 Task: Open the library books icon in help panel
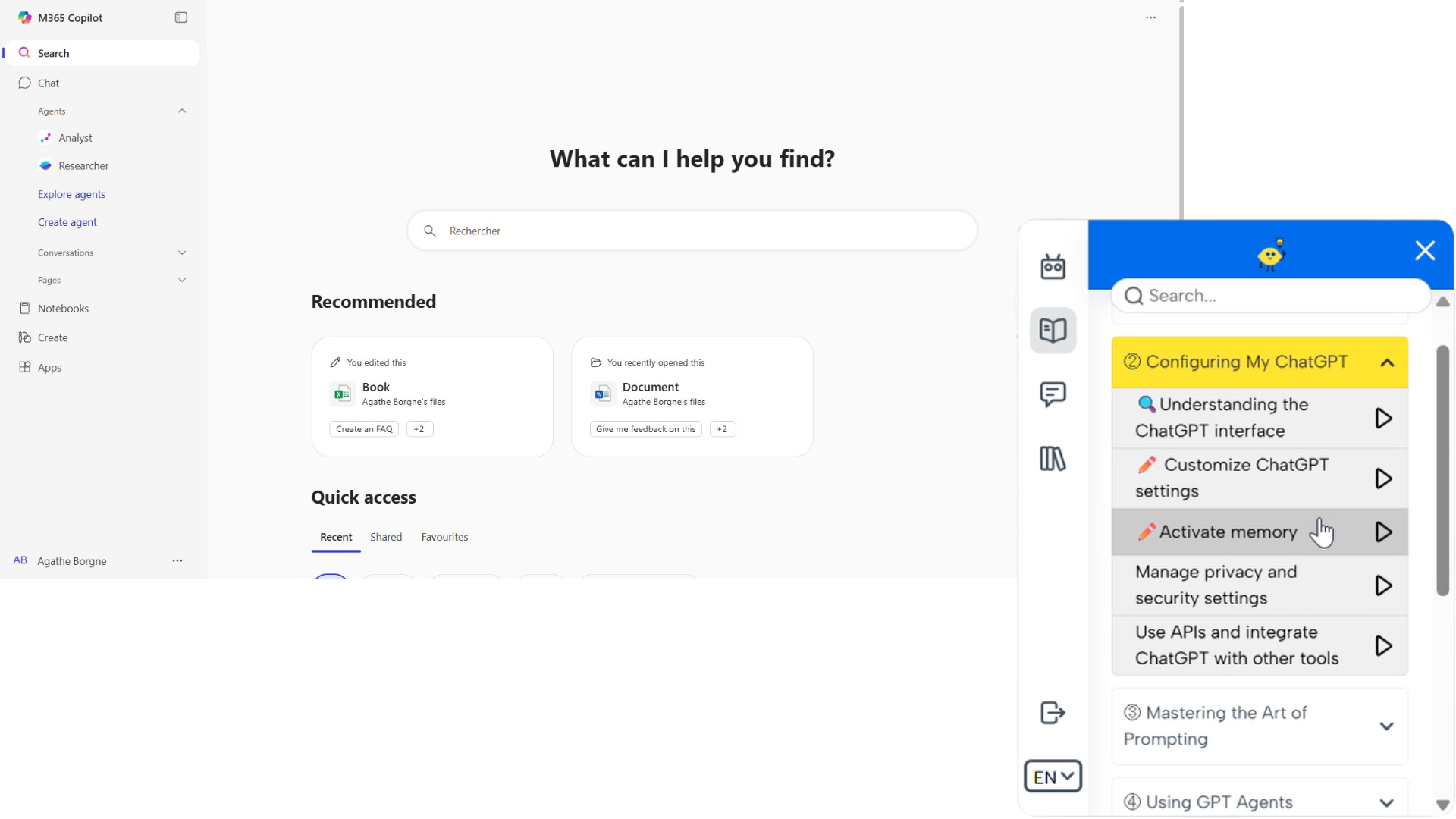(x=1053, y=458)
